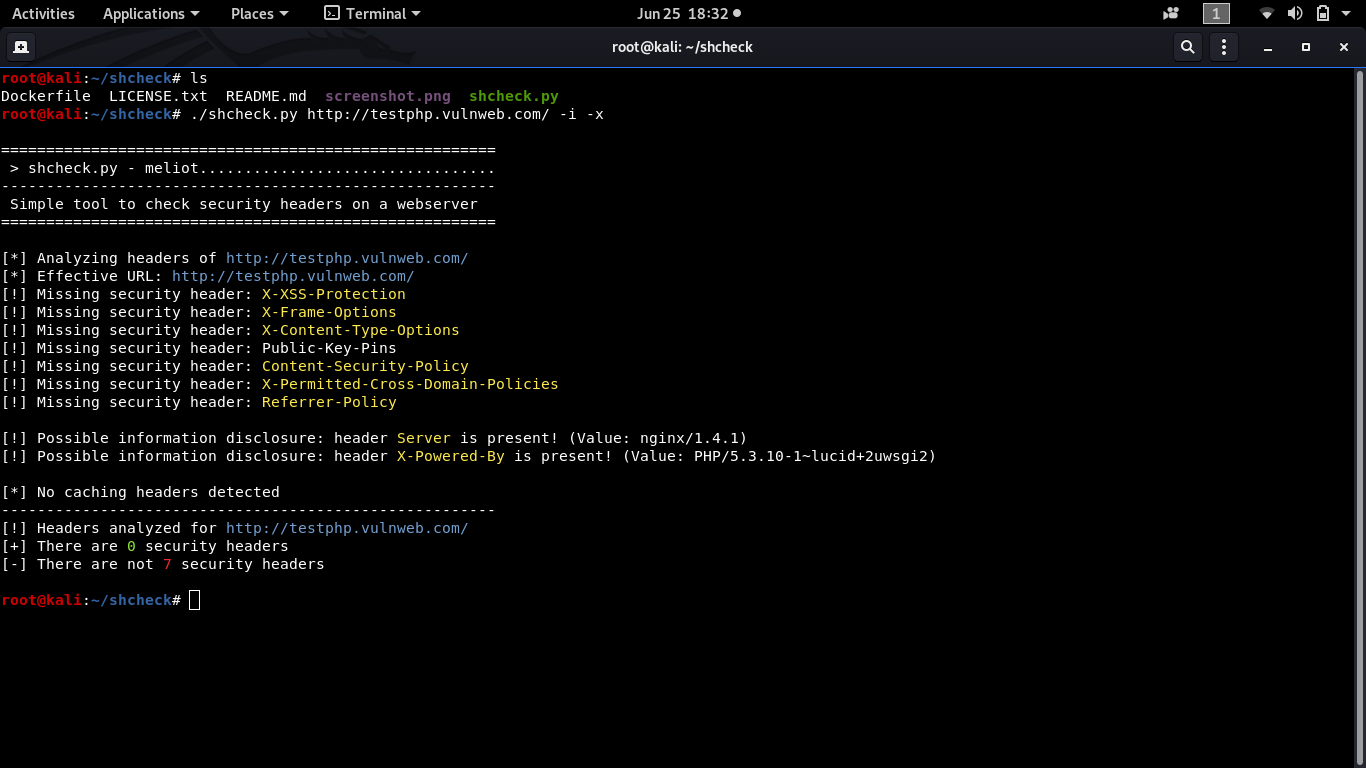
Task: Open the terminal three-dots menu
Action: tap(1224, 47)
